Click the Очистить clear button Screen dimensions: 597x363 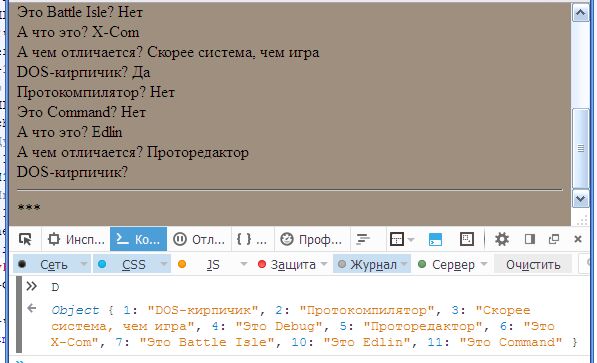coord(533,264)
